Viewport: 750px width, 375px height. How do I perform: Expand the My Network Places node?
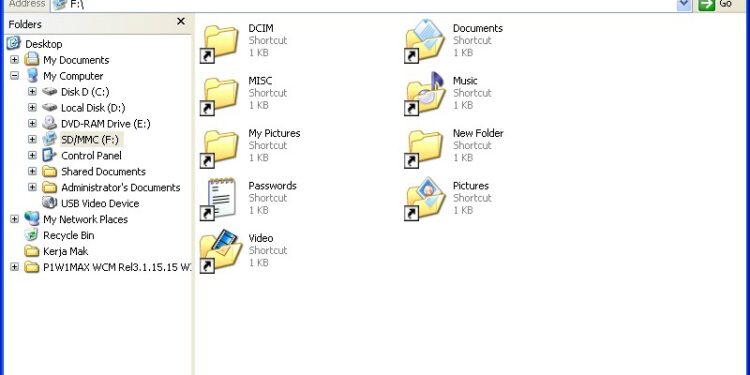[14, 219]
